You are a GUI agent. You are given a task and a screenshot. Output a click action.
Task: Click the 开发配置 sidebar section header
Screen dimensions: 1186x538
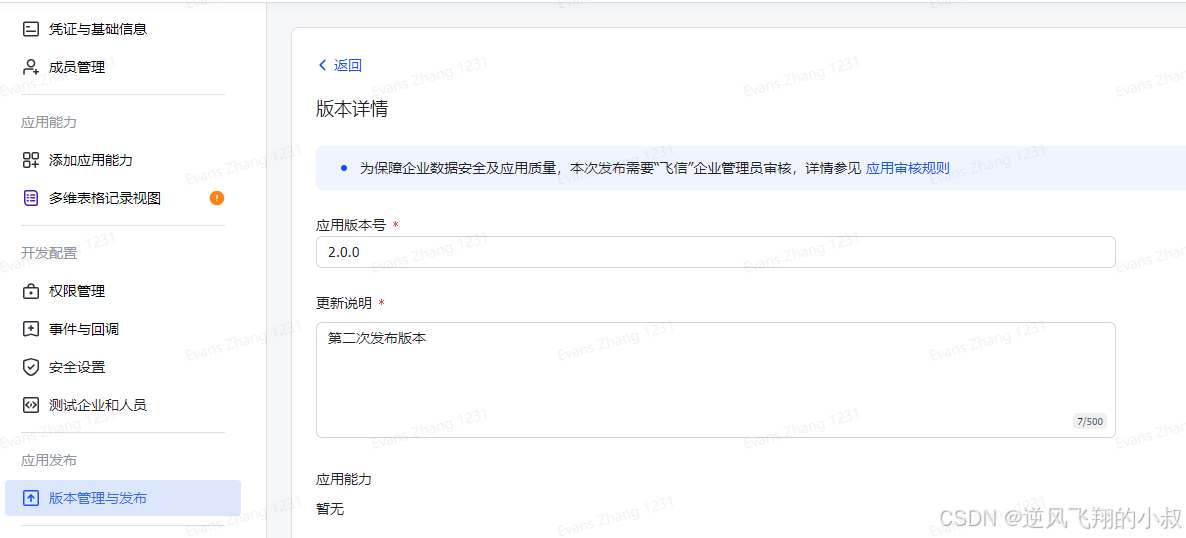49,253
